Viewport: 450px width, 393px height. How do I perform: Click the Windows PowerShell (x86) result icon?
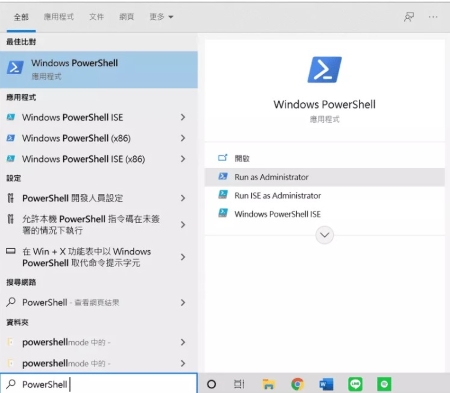coord(11,138)
